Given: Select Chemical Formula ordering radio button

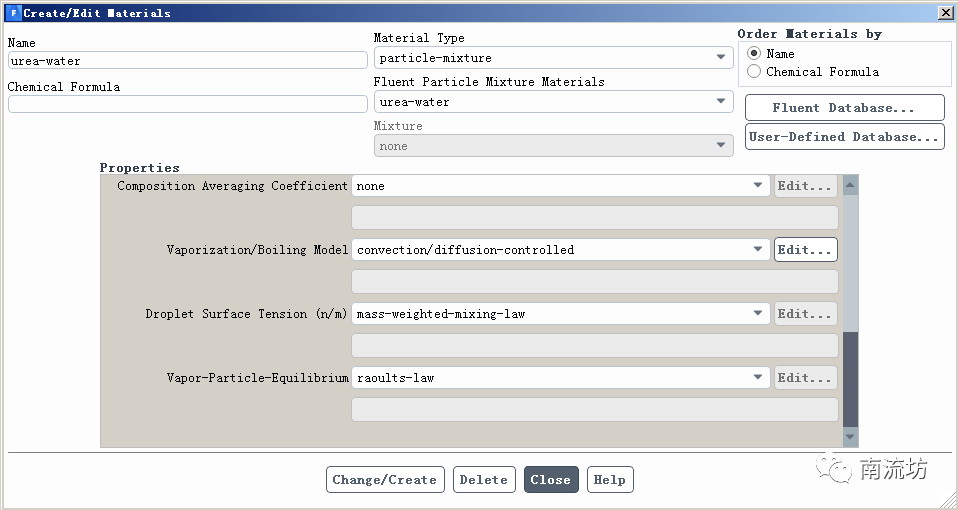Looking at the screenshot, I should coord(754,72).
